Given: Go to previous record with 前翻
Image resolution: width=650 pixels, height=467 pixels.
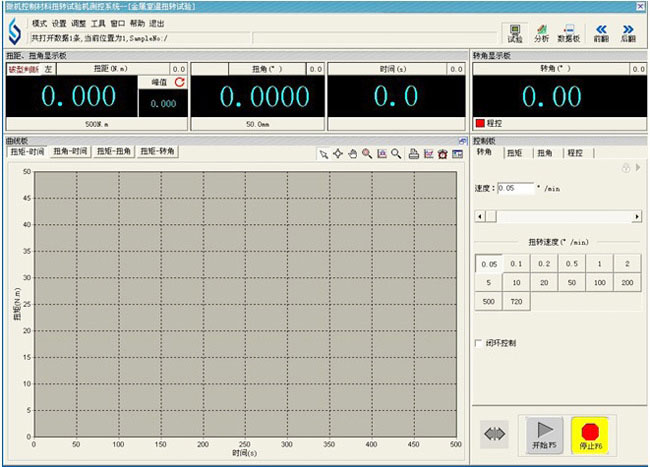Looking at the screenshot, I should pos(602,32).
